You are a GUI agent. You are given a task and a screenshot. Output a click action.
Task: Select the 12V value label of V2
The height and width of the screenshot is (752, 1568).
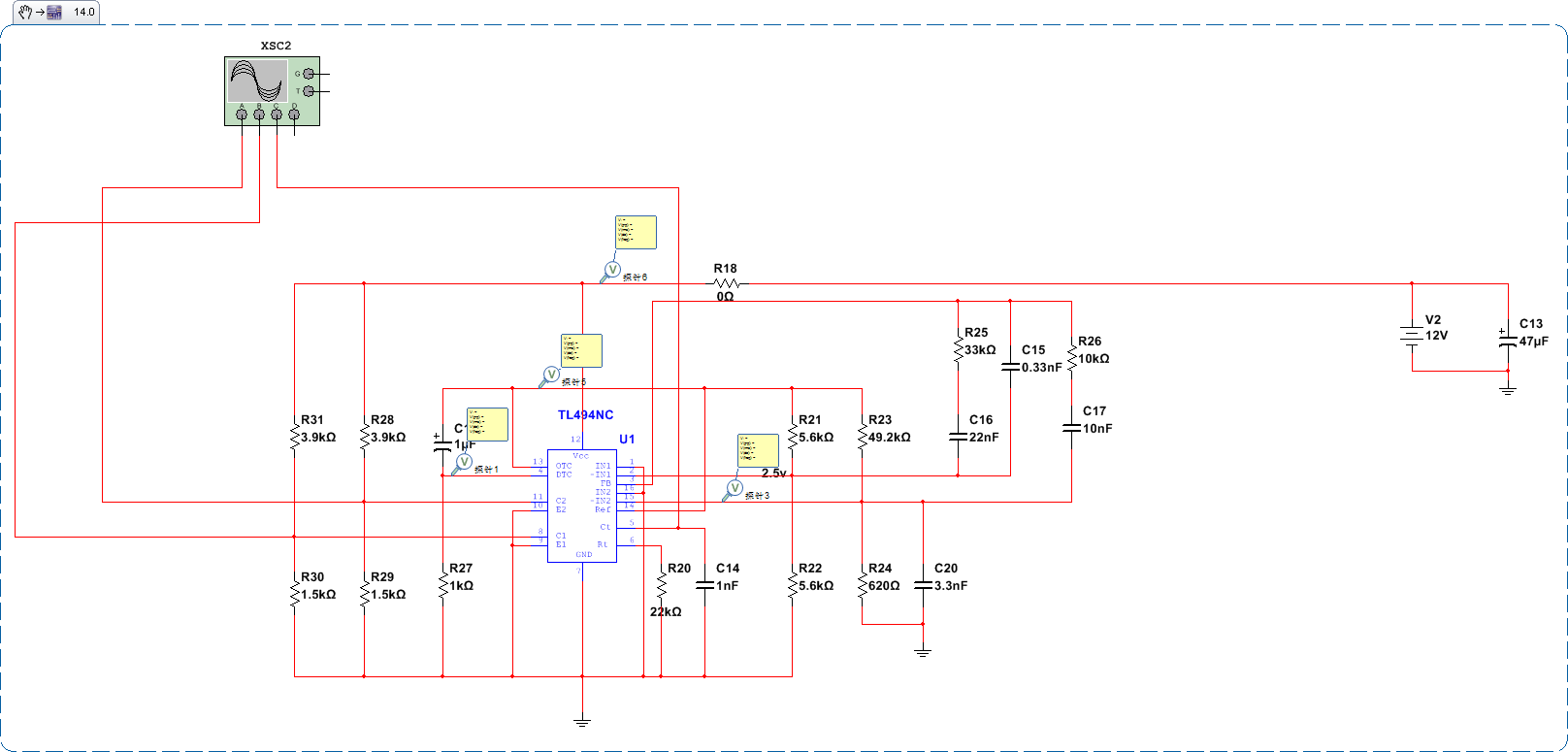(1436, 336)
